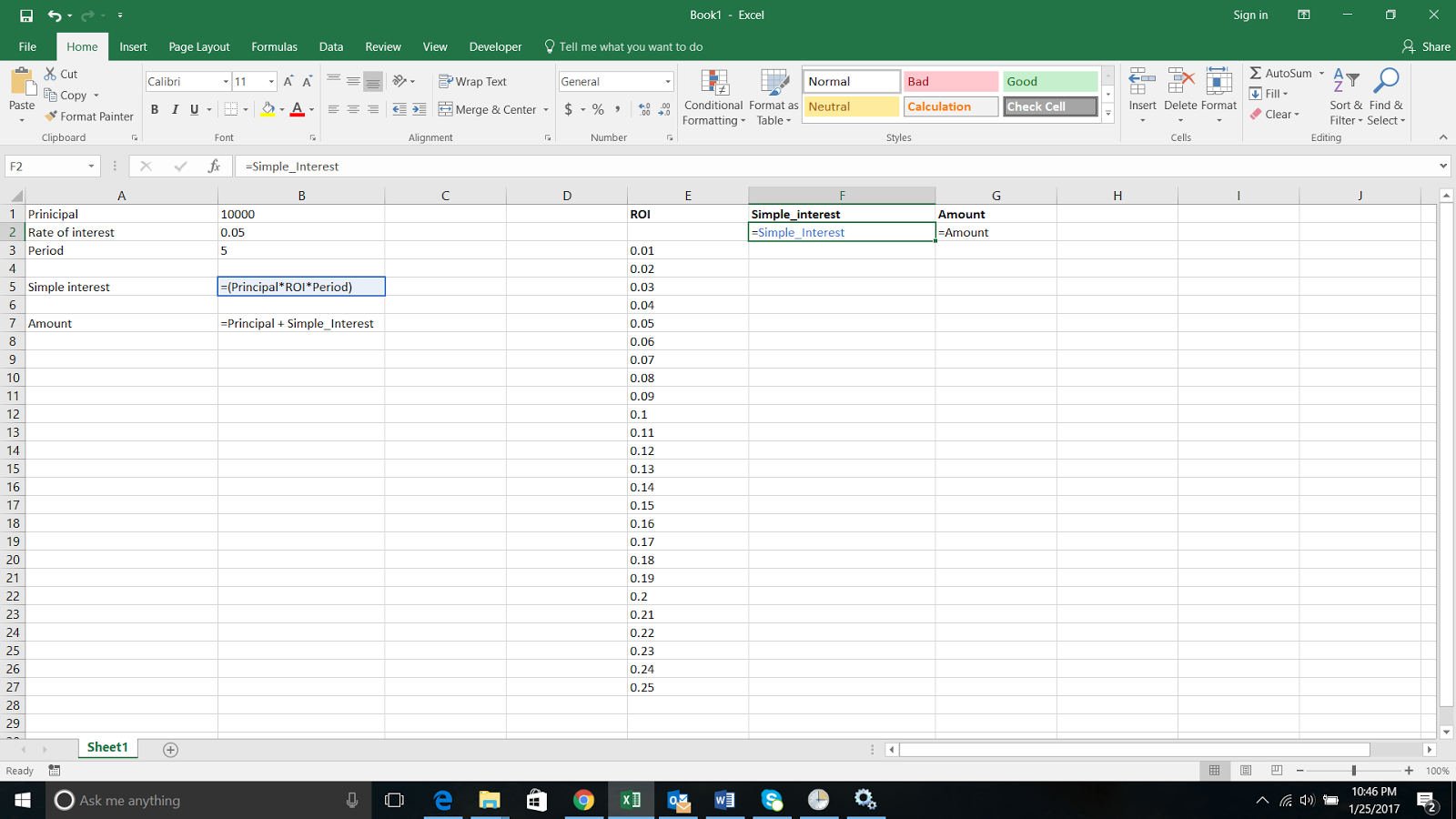The height and width of the screenshot is (819, 1456).
Task: Apply underline to the selection
Action: [194, 109]
